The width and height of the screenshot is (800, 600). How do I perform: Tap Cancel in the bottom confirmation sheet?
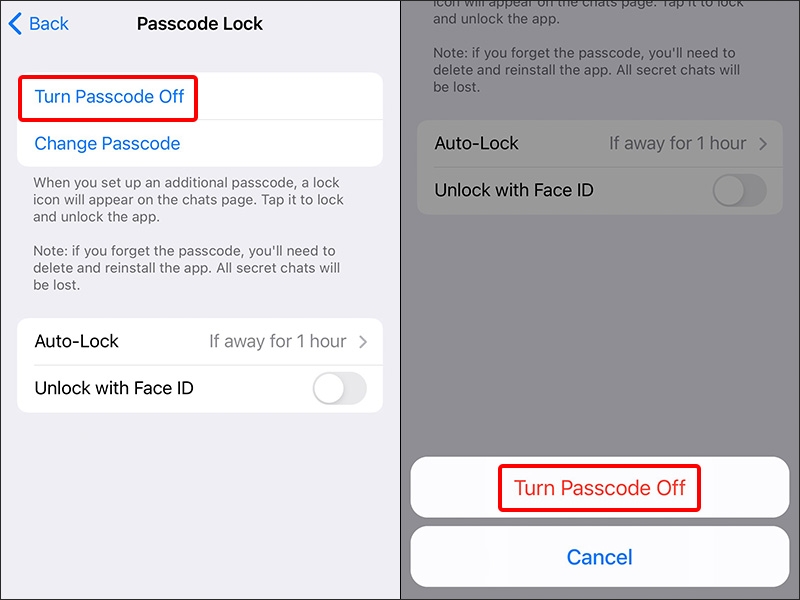pyautogui.click(x=599, y=557)
